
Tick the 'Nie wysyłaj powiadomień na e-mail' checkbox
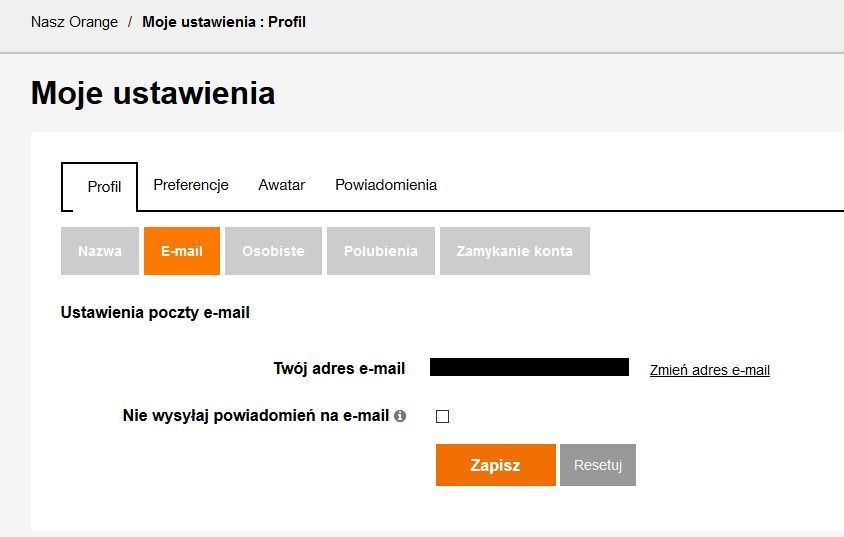[x=443, y=417]
